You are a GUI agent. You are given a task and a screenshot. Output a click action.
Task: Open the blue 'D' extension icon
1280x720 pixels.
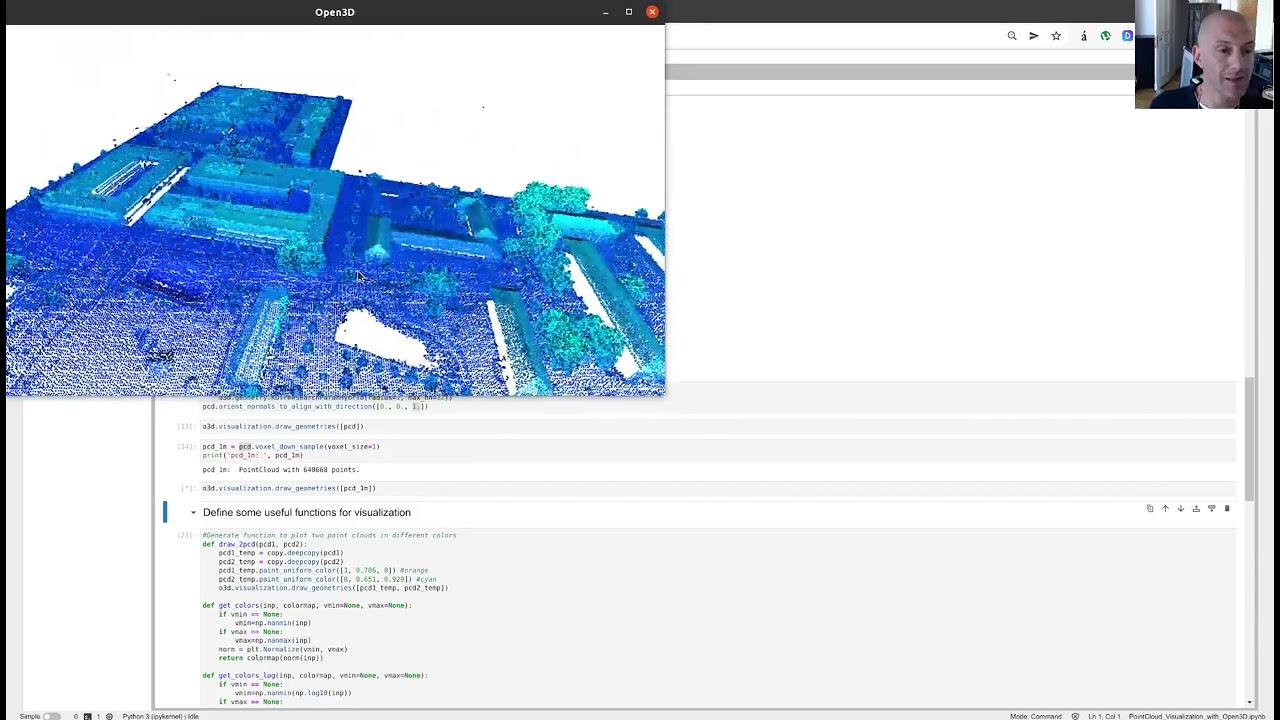pos(1127,36)
